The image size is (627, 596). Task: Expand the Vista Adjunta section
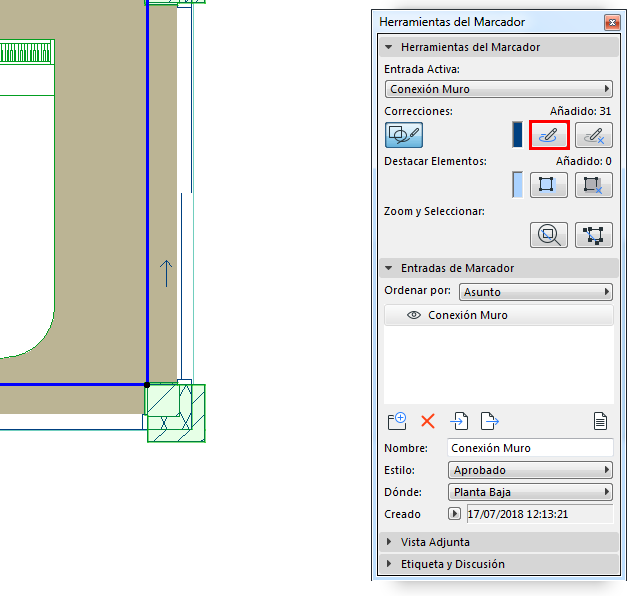389,542
